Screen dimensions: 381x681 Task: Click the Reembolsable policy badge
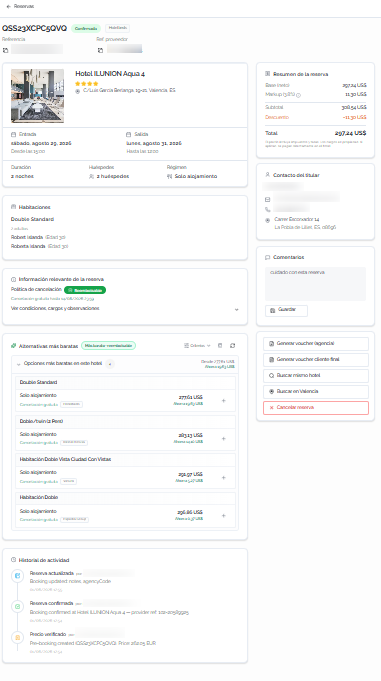[x=85, y=290]
